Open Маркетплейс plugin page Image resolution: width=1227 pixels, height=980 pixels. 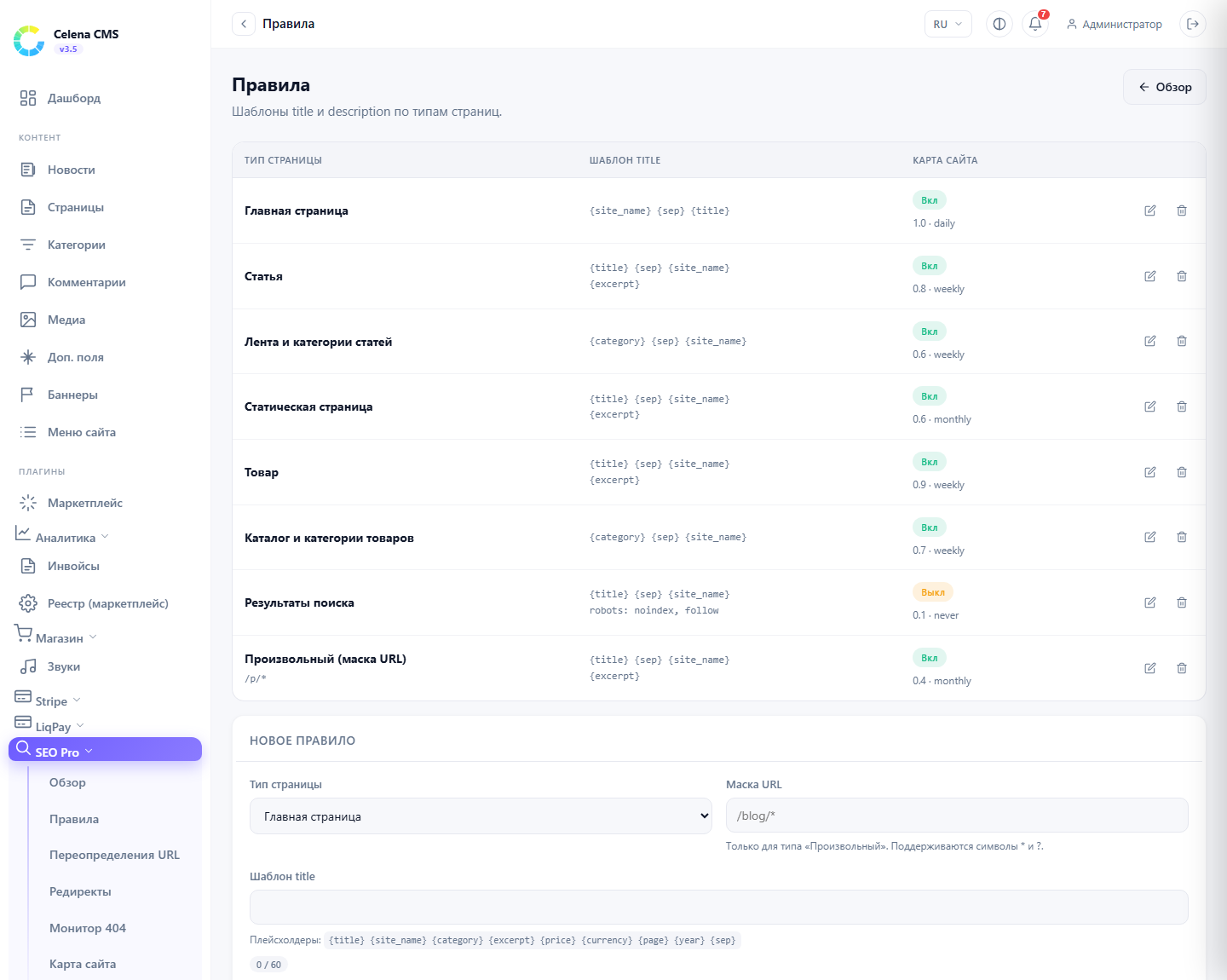pos(106,503)
